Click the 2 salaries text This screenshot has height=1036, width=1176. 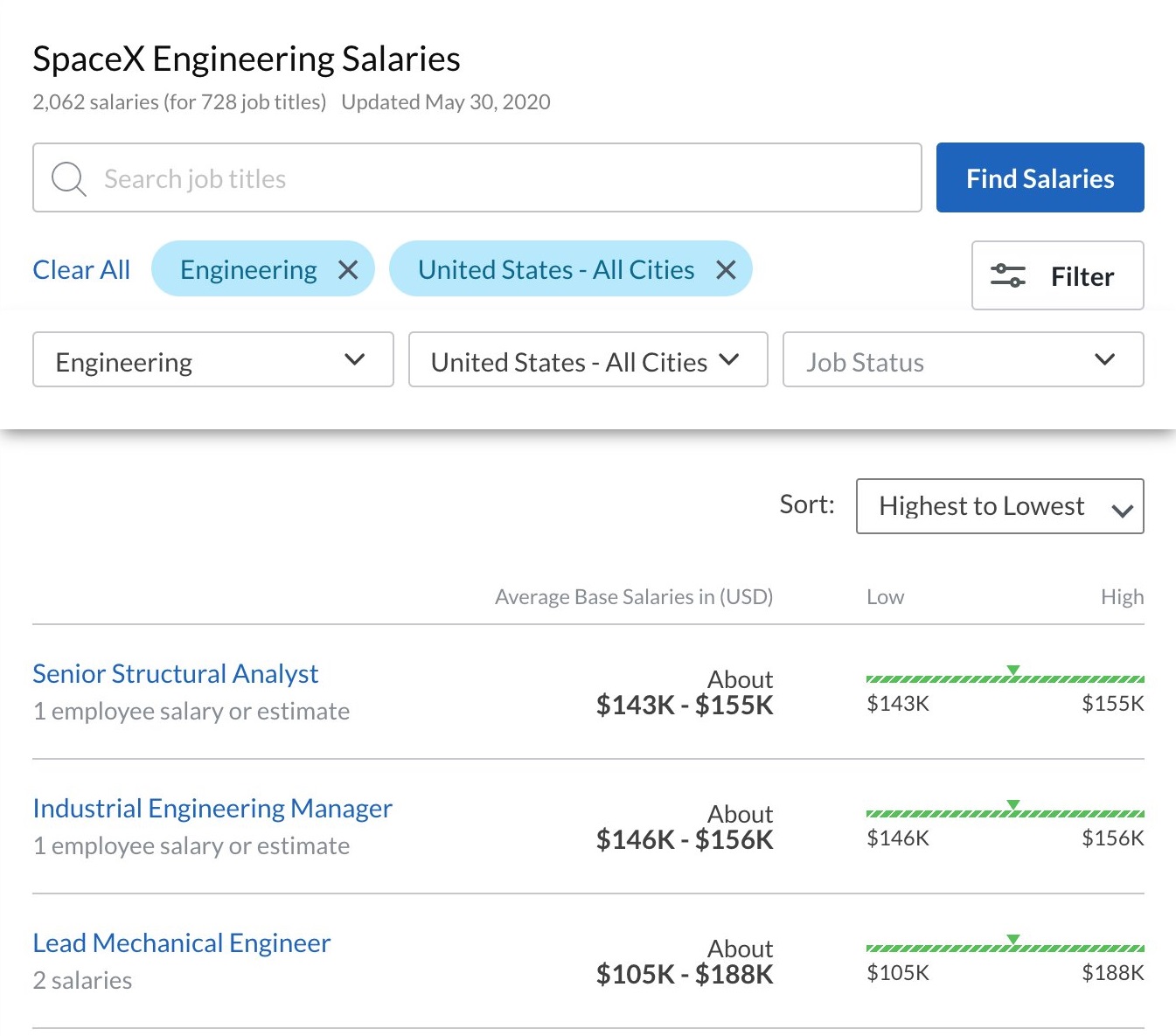[x=82, y=980]
